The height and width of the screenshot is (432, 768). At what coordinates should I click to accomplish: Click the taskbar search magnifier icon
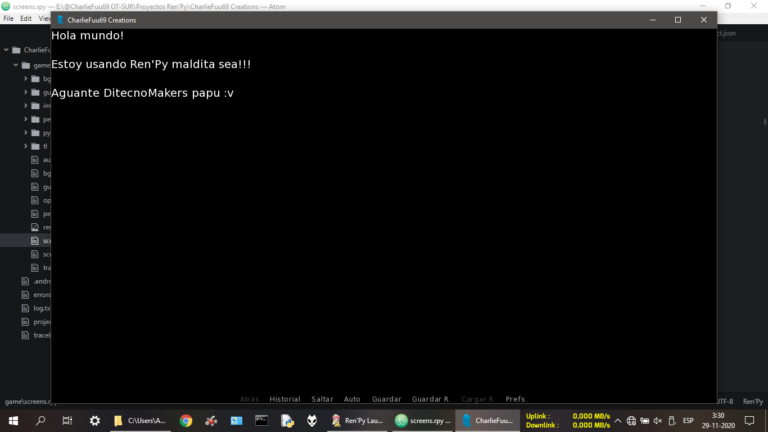pyautogui.click(x=41, y=421)
